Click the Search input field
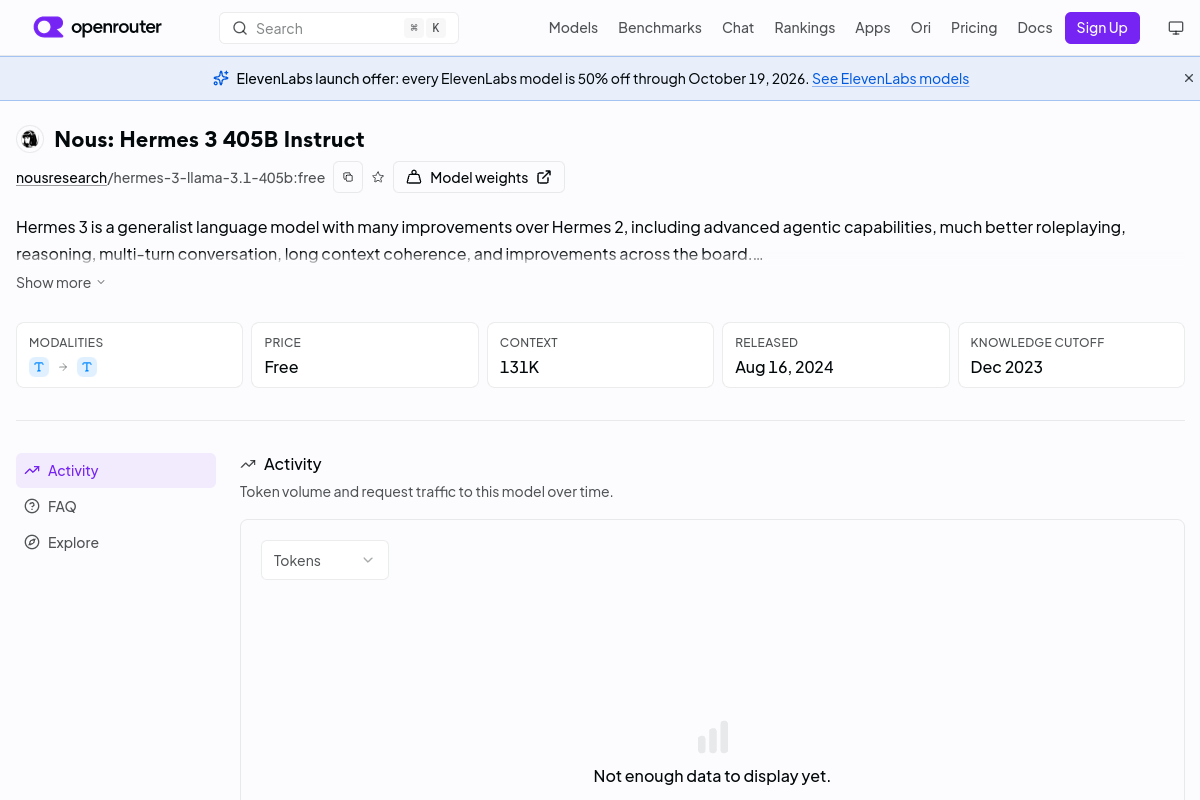This screenshot has width=1200, height=800. 339,28
